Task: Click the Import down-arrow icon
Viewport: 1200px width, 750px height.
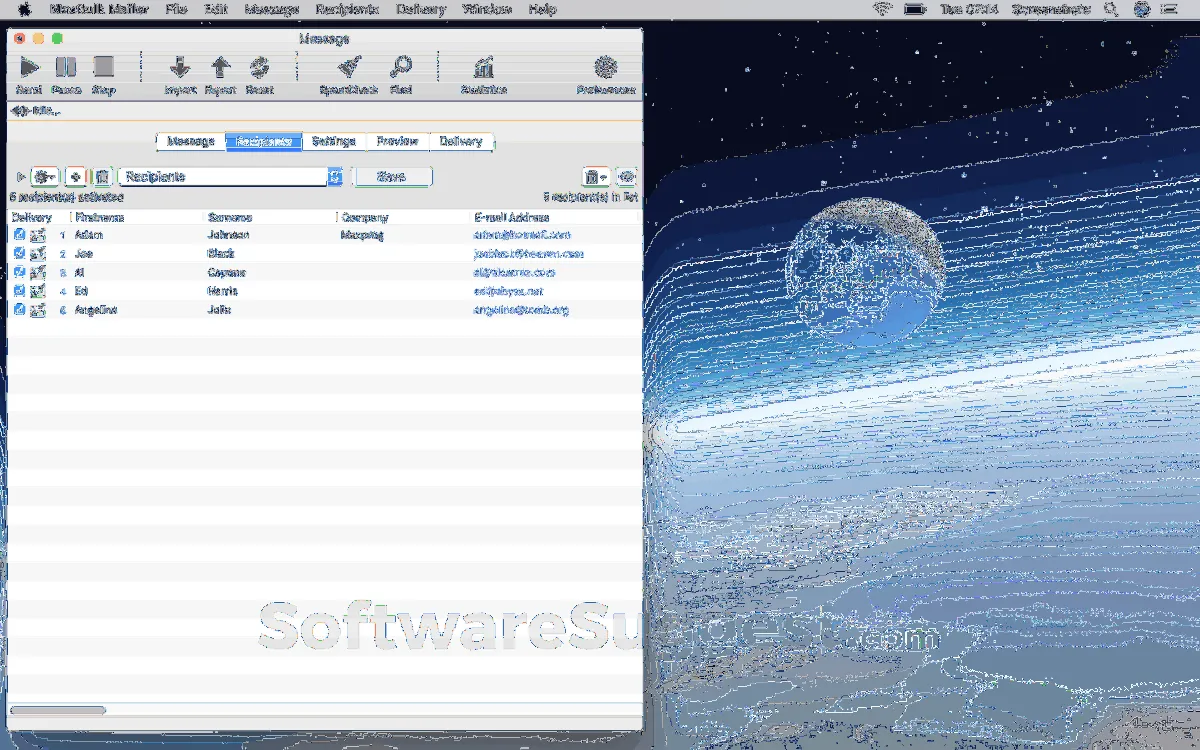Action: (180, 68)
